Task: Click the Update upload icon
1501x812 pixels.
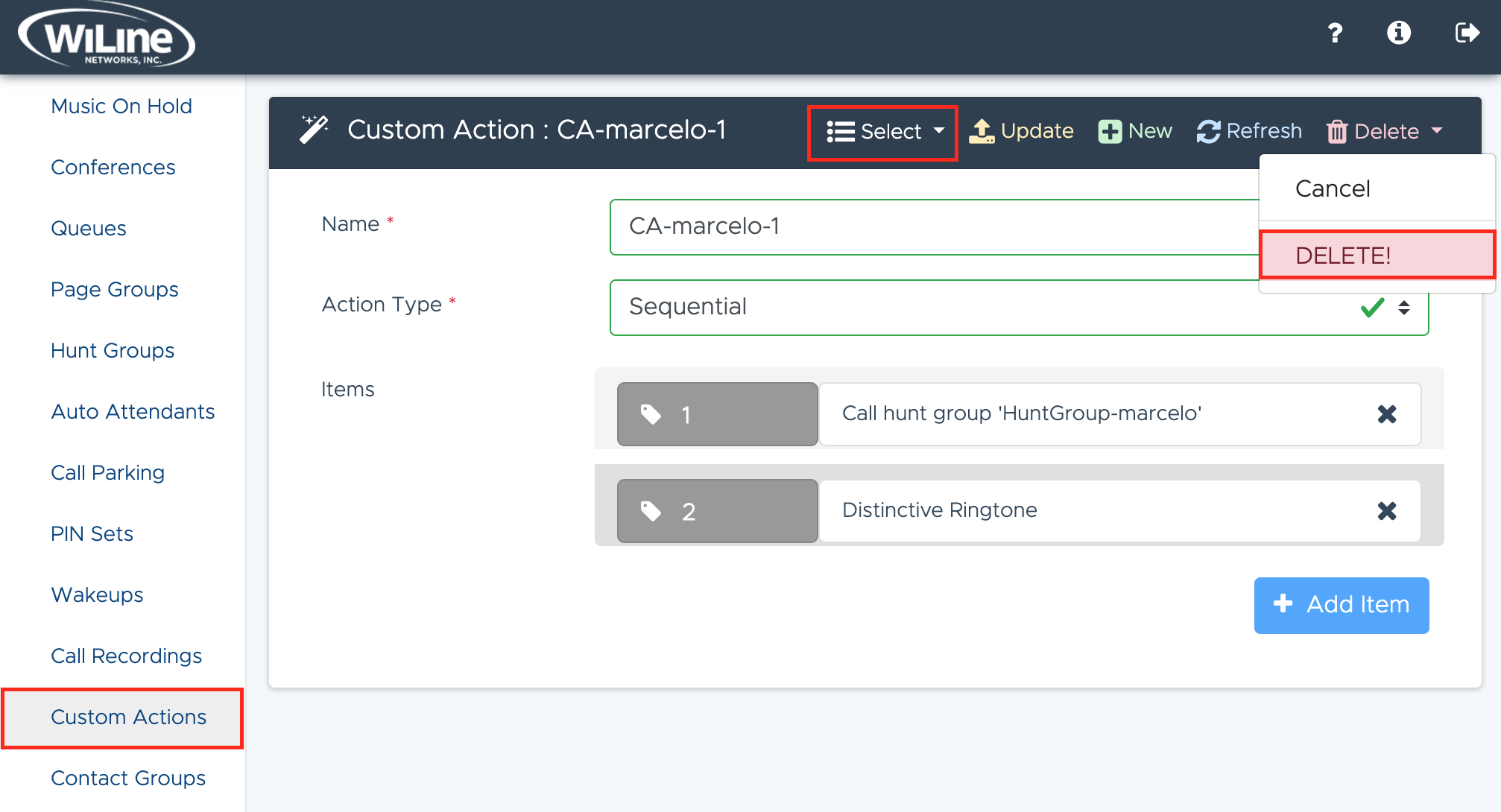Action: [982, 131]
